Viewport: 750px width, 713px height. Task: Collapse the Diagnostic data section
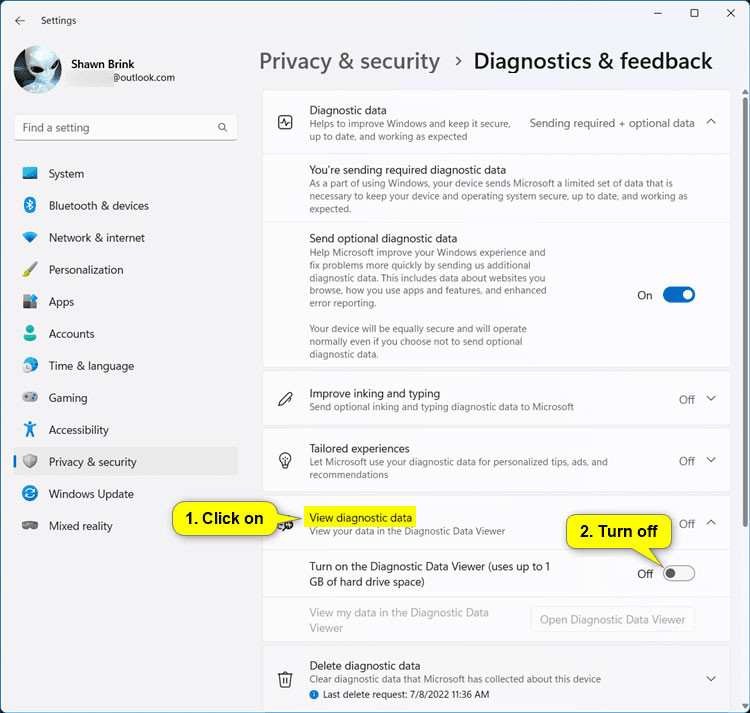711,122
